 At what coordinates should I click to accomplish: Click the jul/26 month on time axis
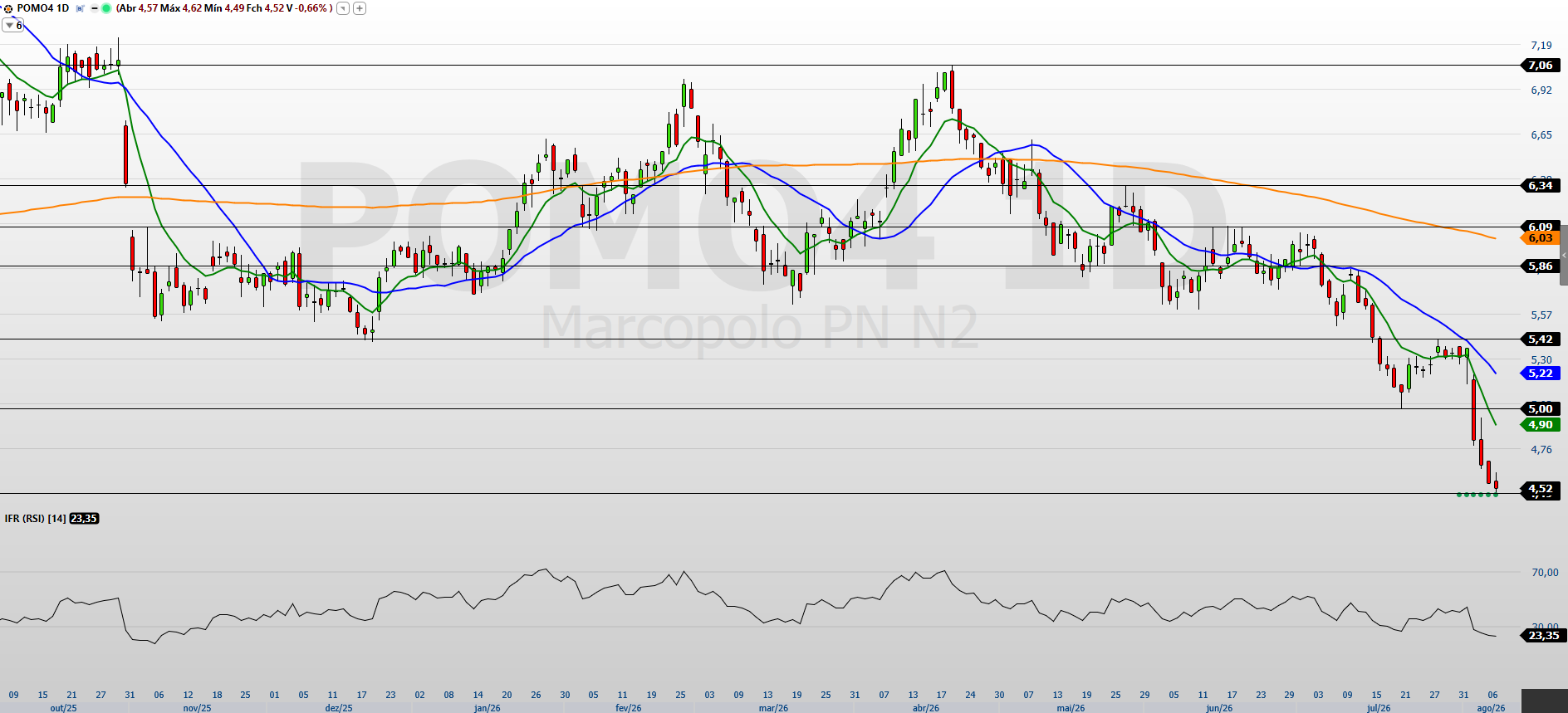[1379, 708]
